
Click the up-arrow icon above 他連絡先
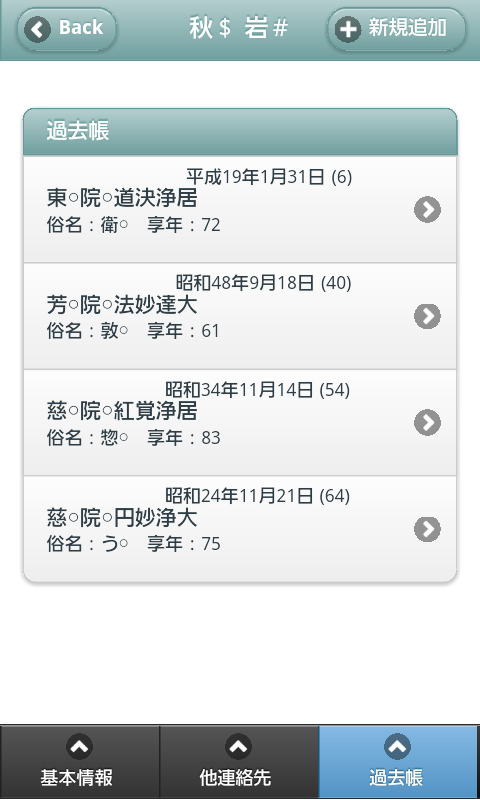pos(238,747)
